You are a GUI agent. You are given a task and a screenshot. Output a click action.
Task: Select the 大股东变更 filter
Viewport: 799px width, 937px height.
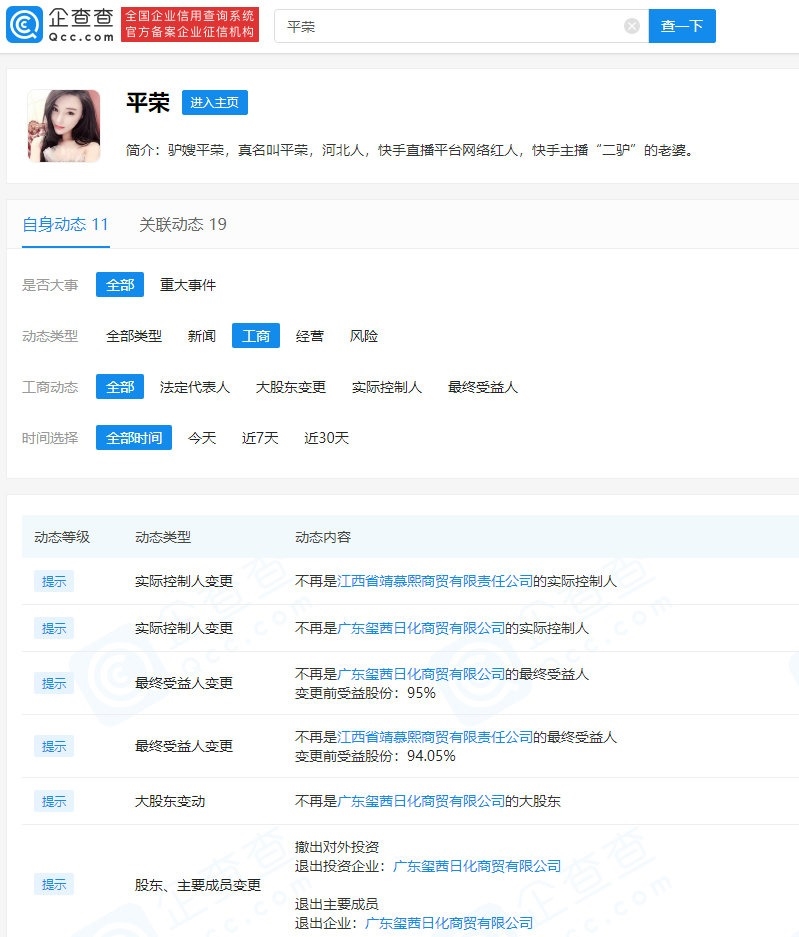point(291,387)
